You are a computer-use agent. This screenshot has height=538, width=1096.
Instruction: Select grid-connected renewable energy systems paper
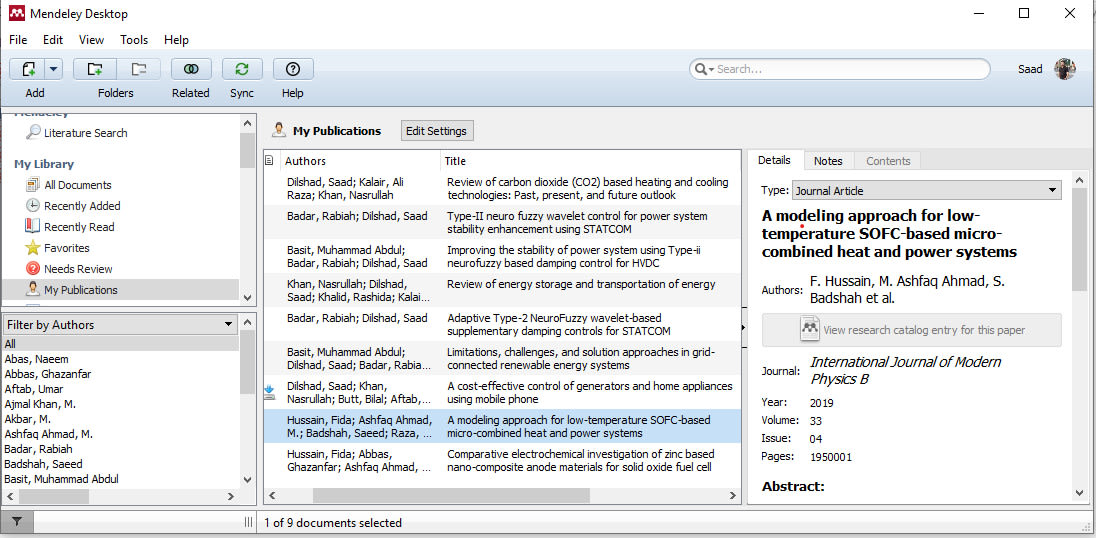(x=502, y=358)
